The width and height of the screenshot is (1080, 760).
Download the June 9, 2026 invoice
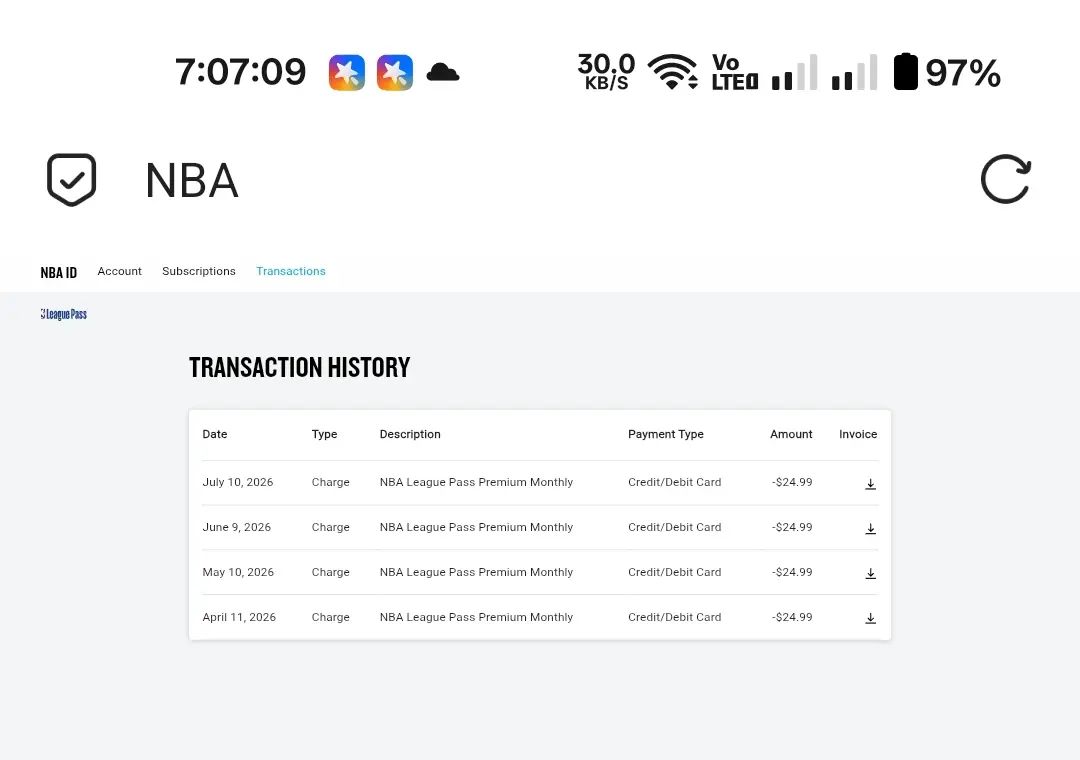click(871, 528)
